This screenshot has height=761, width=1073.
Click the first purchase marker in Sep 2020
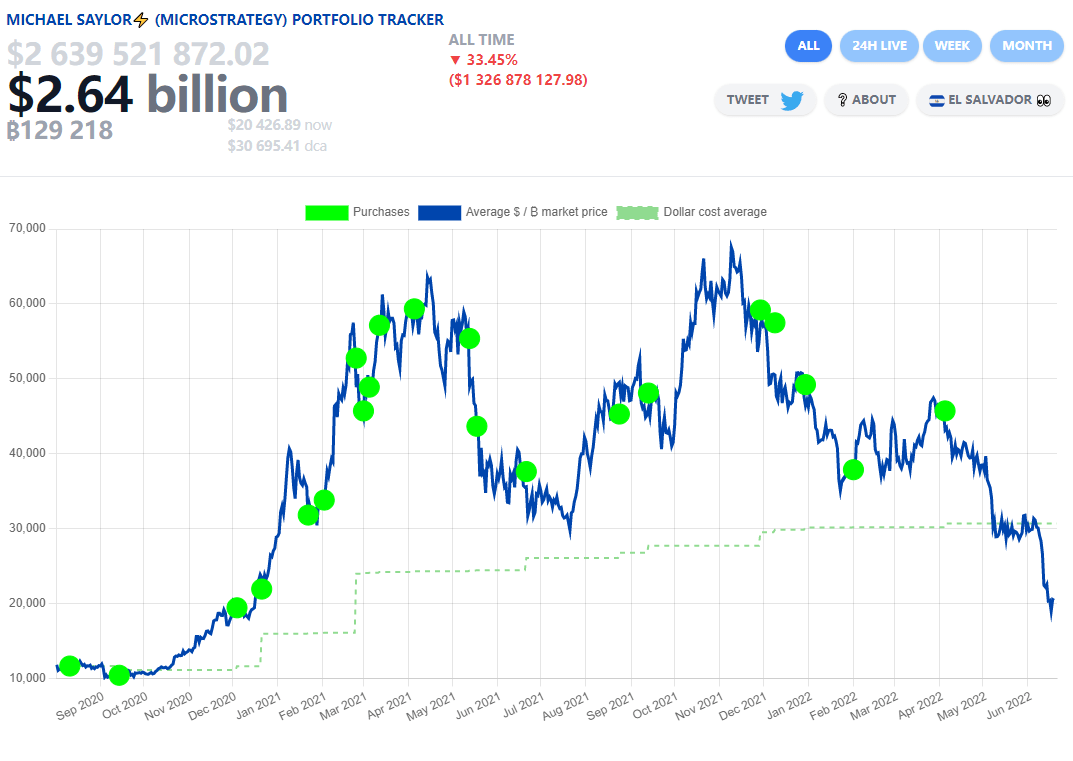[x=69, y=666]
